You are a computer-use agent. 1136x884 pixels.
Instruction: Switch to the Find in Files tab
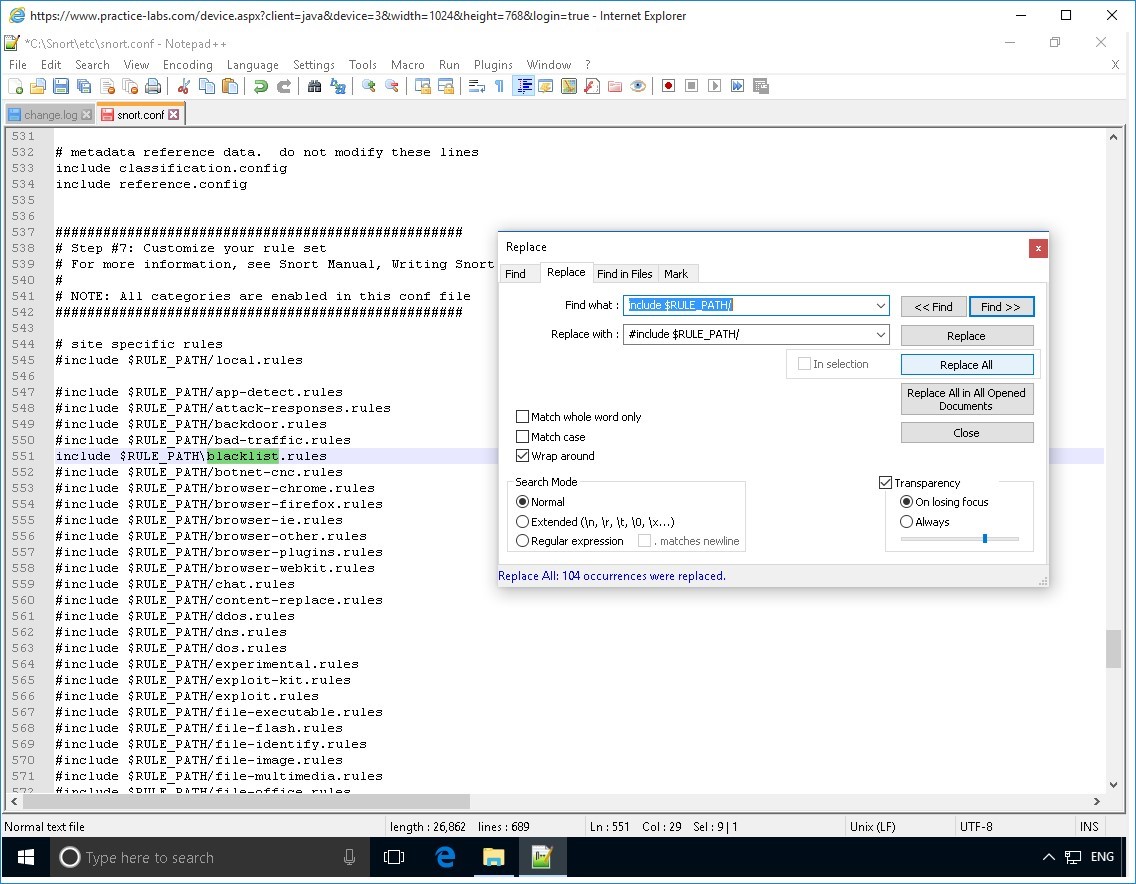(x=624, y=274)
